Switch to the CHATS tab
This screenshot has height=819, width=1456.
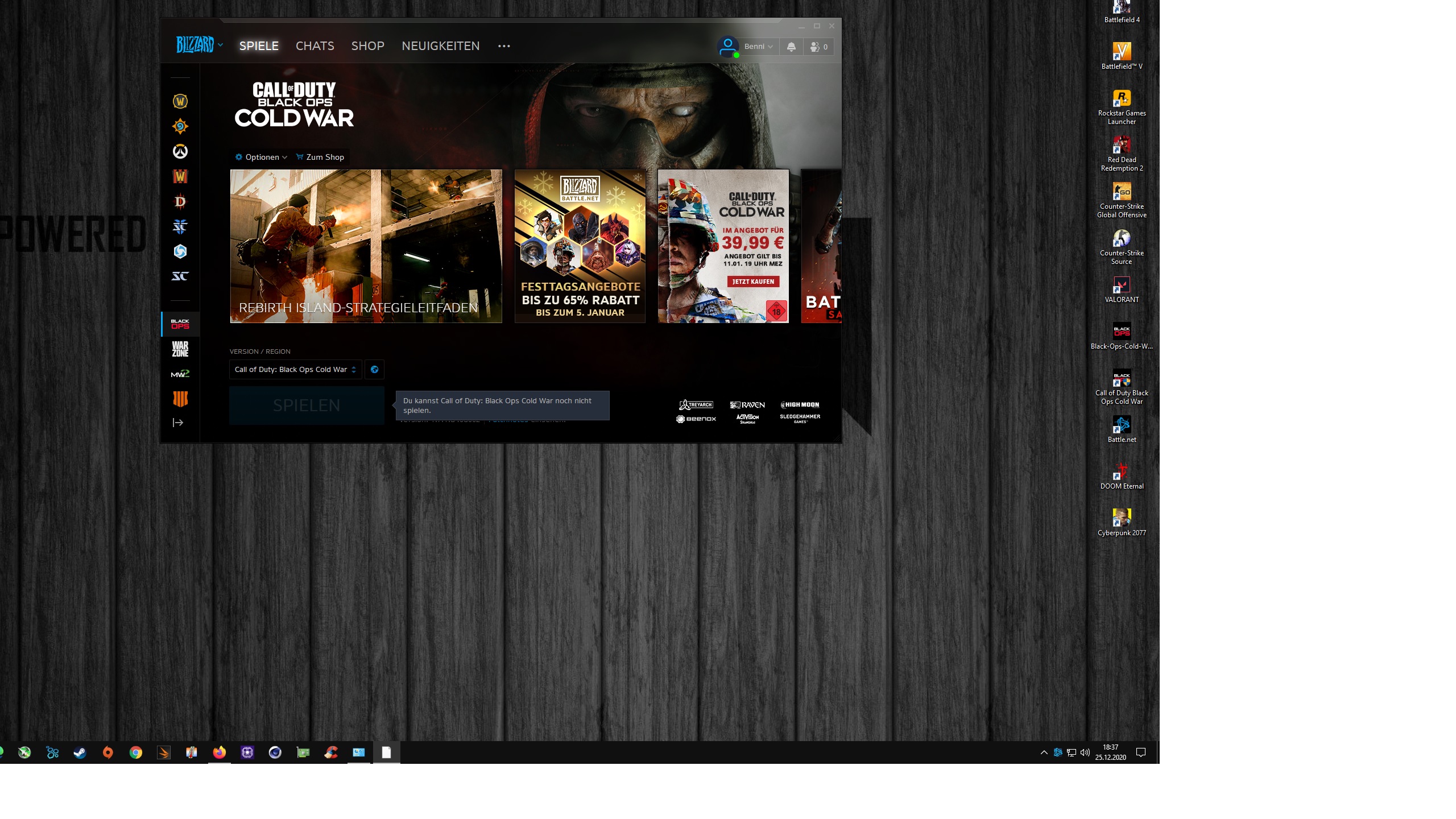pyautogui.click(x=315, y=46)
